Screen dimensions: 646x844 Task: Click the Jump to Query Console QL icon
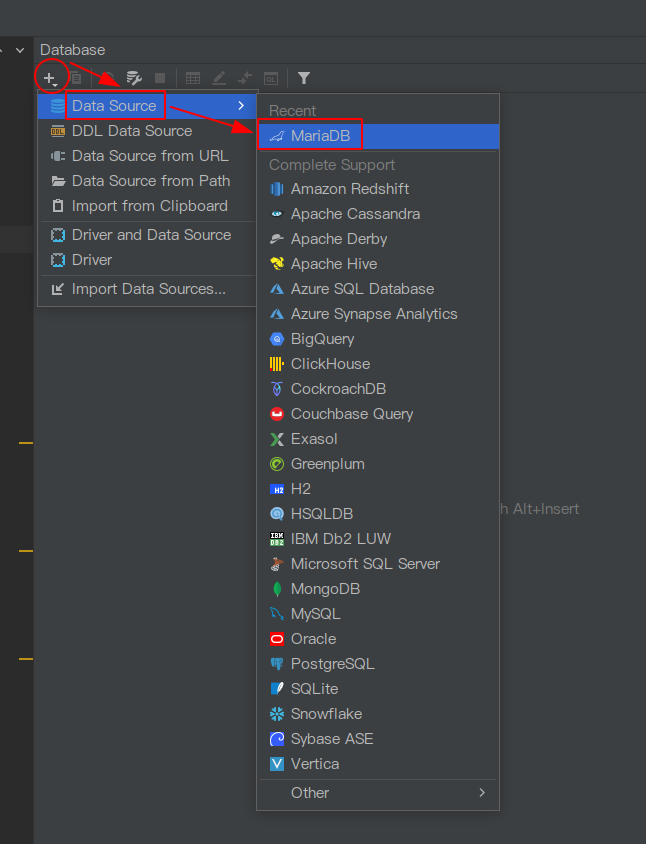coord(271,79)
